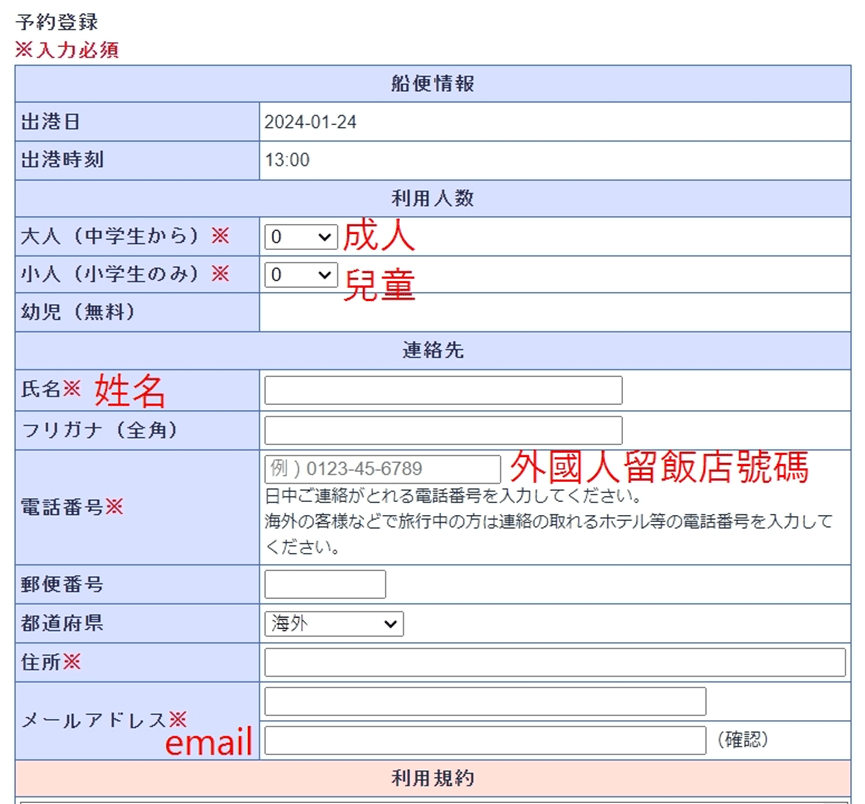The width and height of the screenshot is (865, 804).
Task: Open the 小人 (child) count dropdown
Action: pos(301,274)
